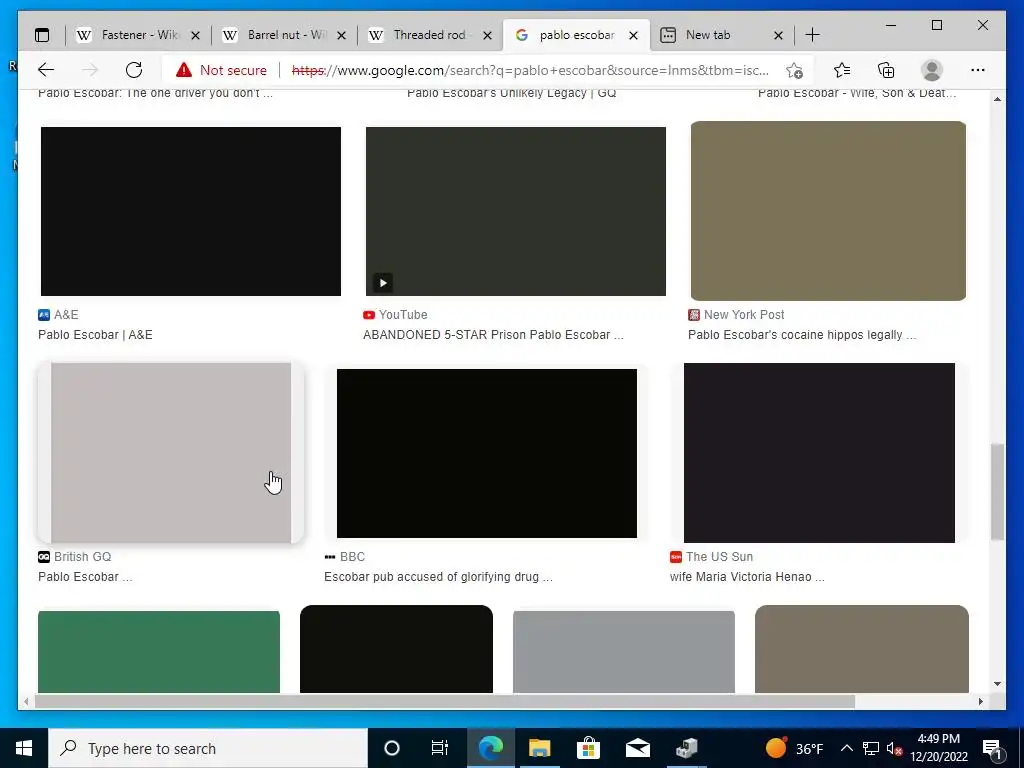This screenshot has width=1024, height=768.
Task: Open The US Sun image thumbnail
Action: (819, 453)
